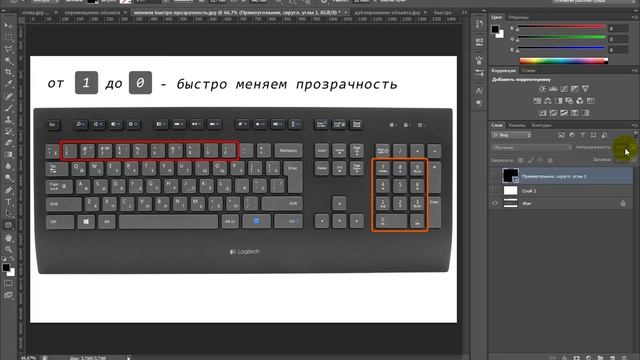Select the Rounded Rectangle shape tool
The width and height of the screenshot is (640, 360).
click(8, 225)
